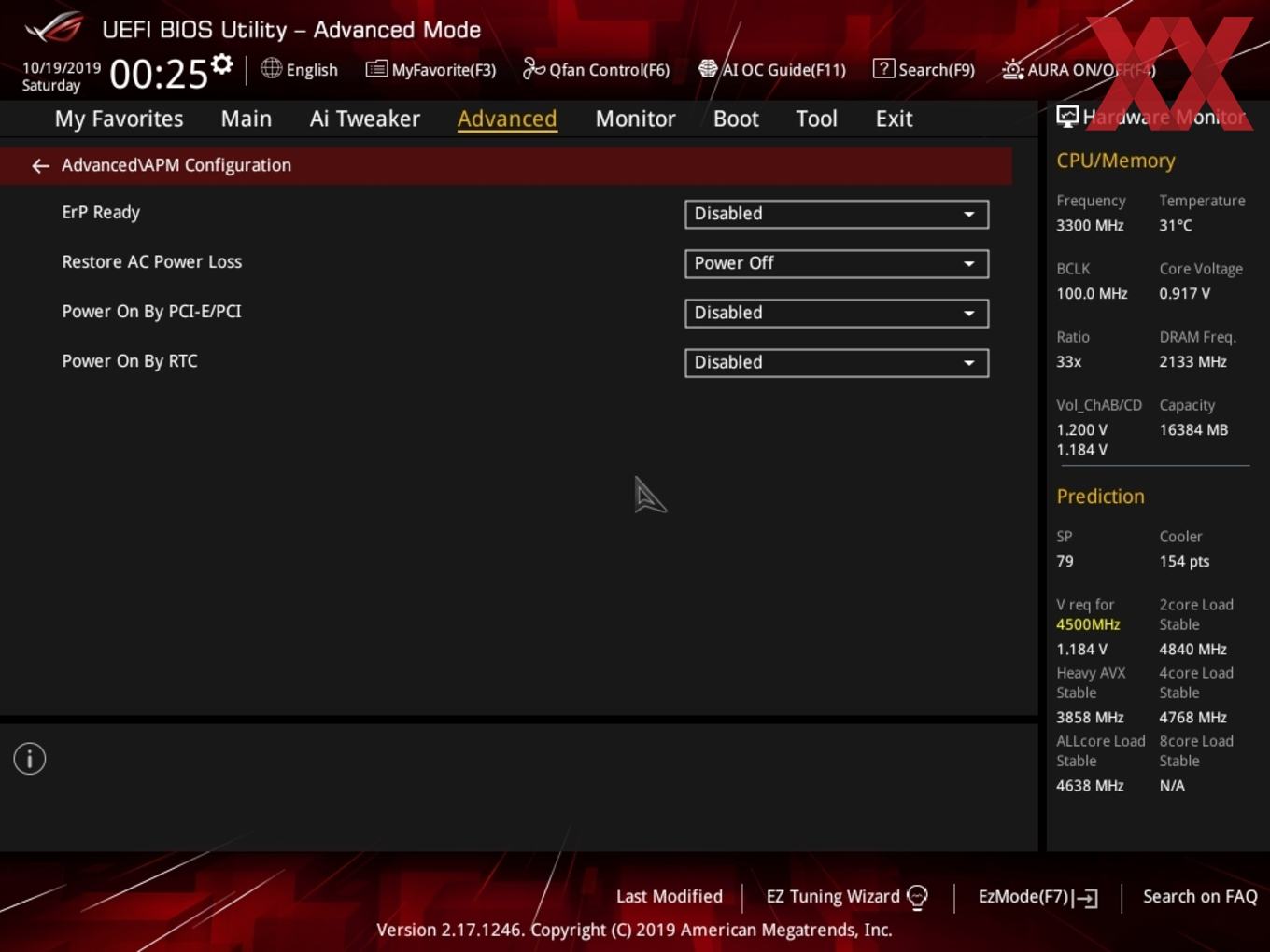Viewport: 1270px width, 952px height.
Task: Click the EzMode exit arrow icon
Action: (1085, 898)
